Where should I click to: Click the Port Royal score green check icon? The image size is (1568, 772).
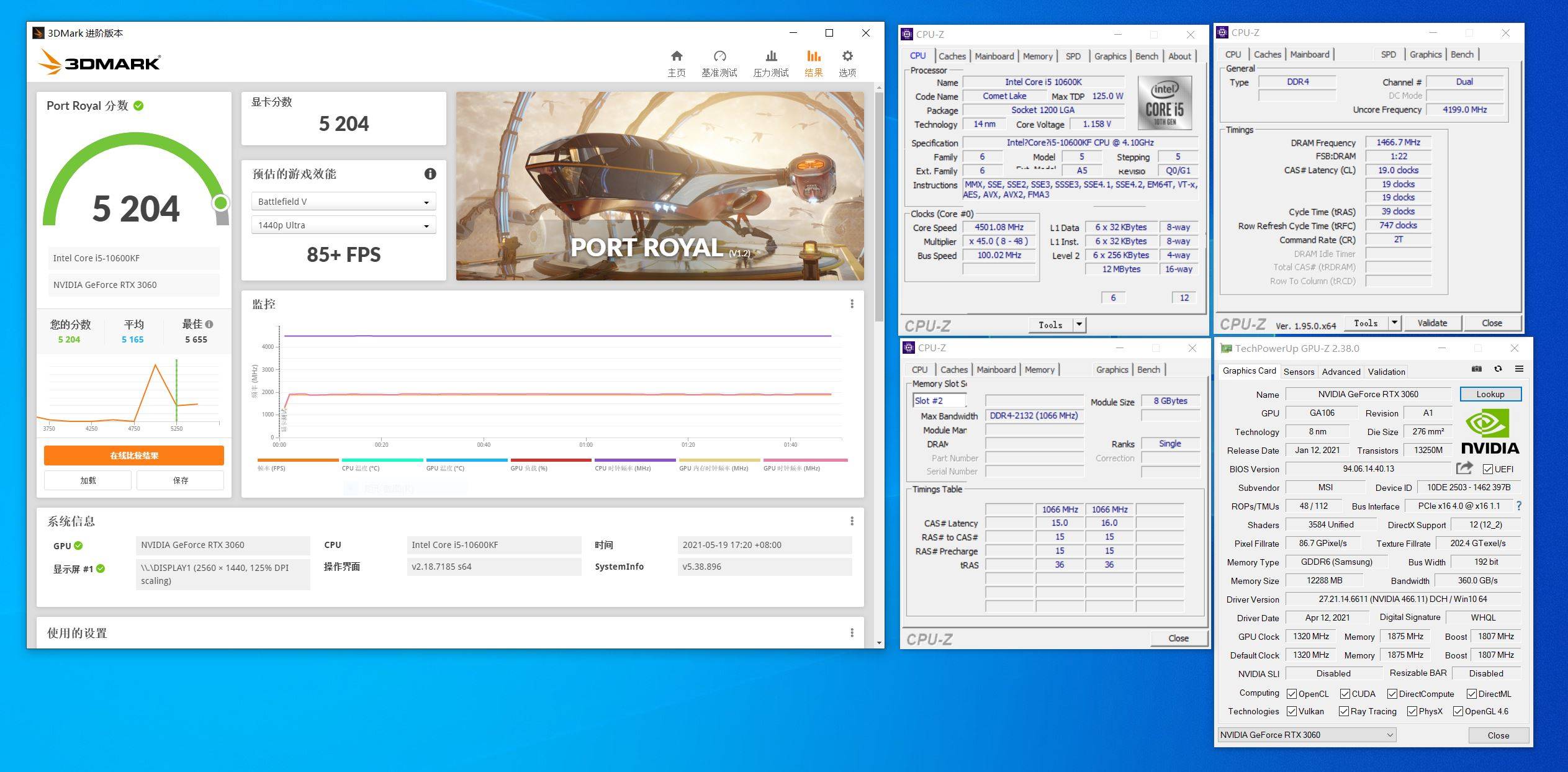[138, 105]
